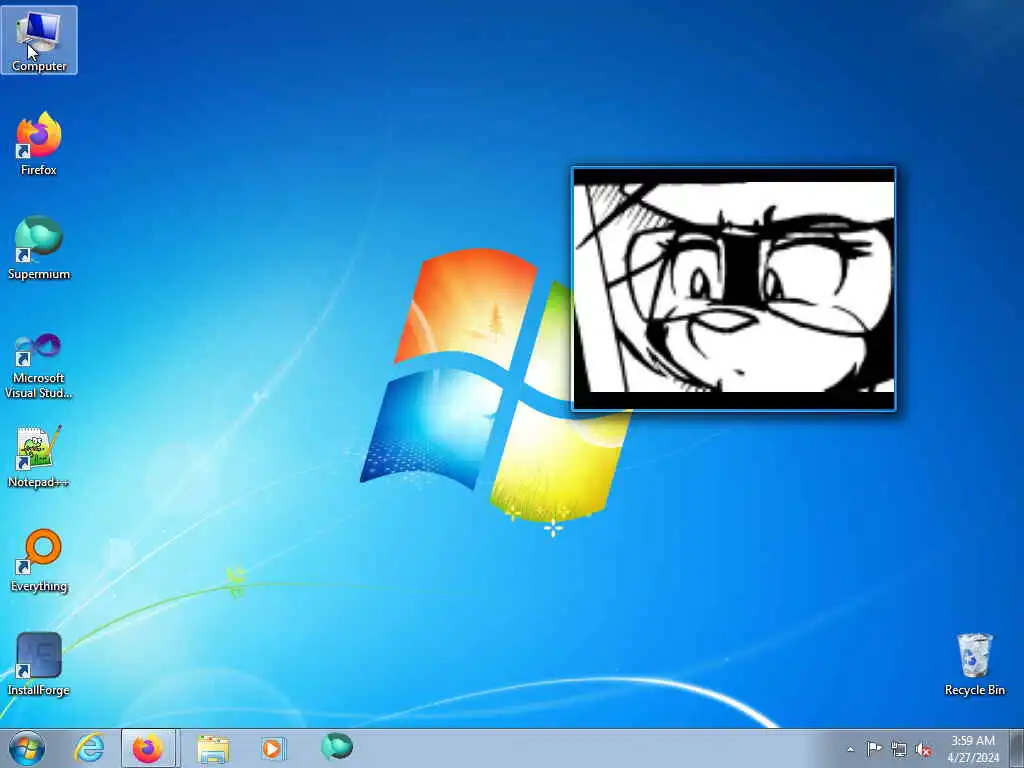Select the Microsoft Visual Studio shortcut

tap(39, 366)
